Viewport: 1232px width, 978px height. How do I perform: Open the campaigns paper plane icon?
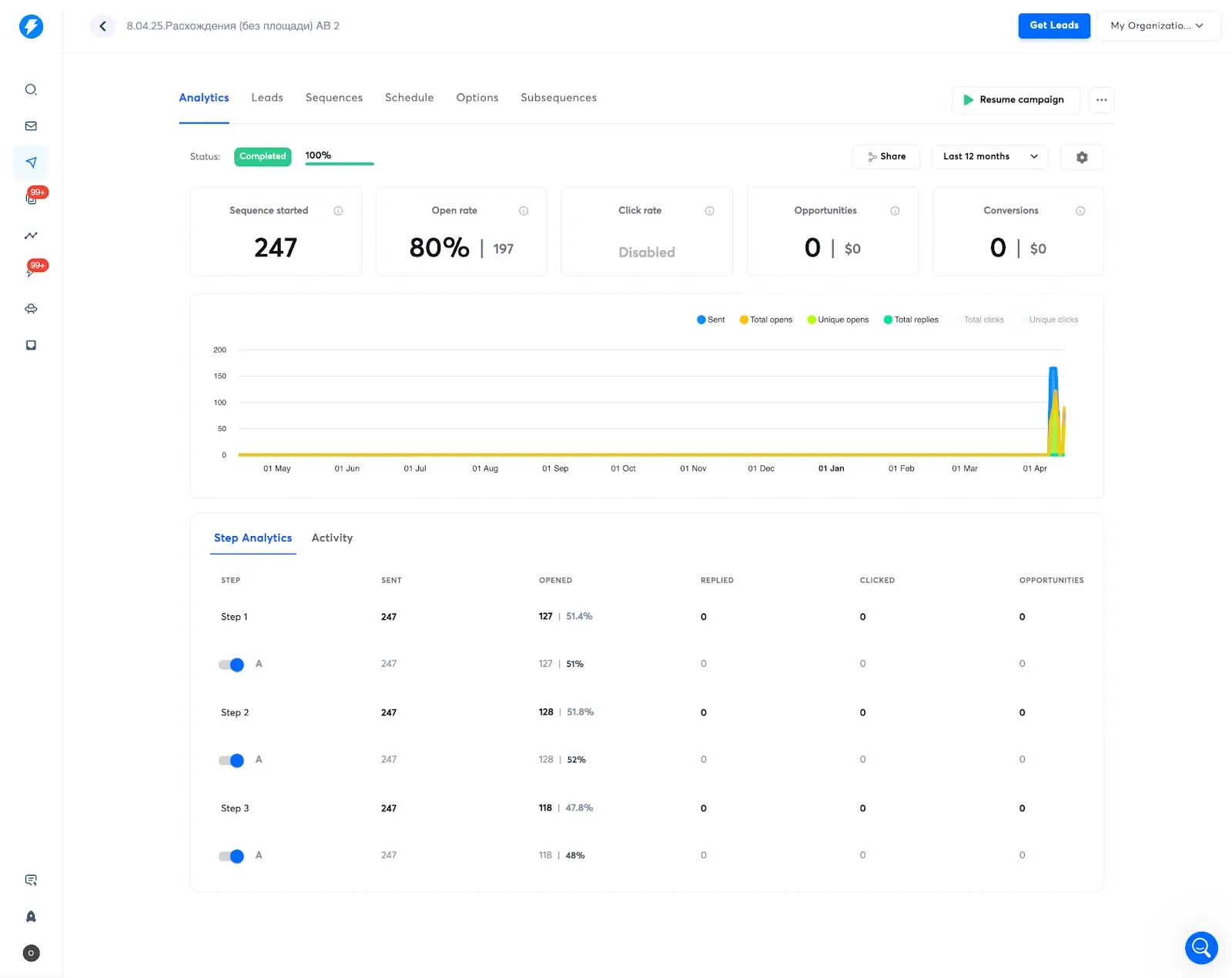pos(31,162)
